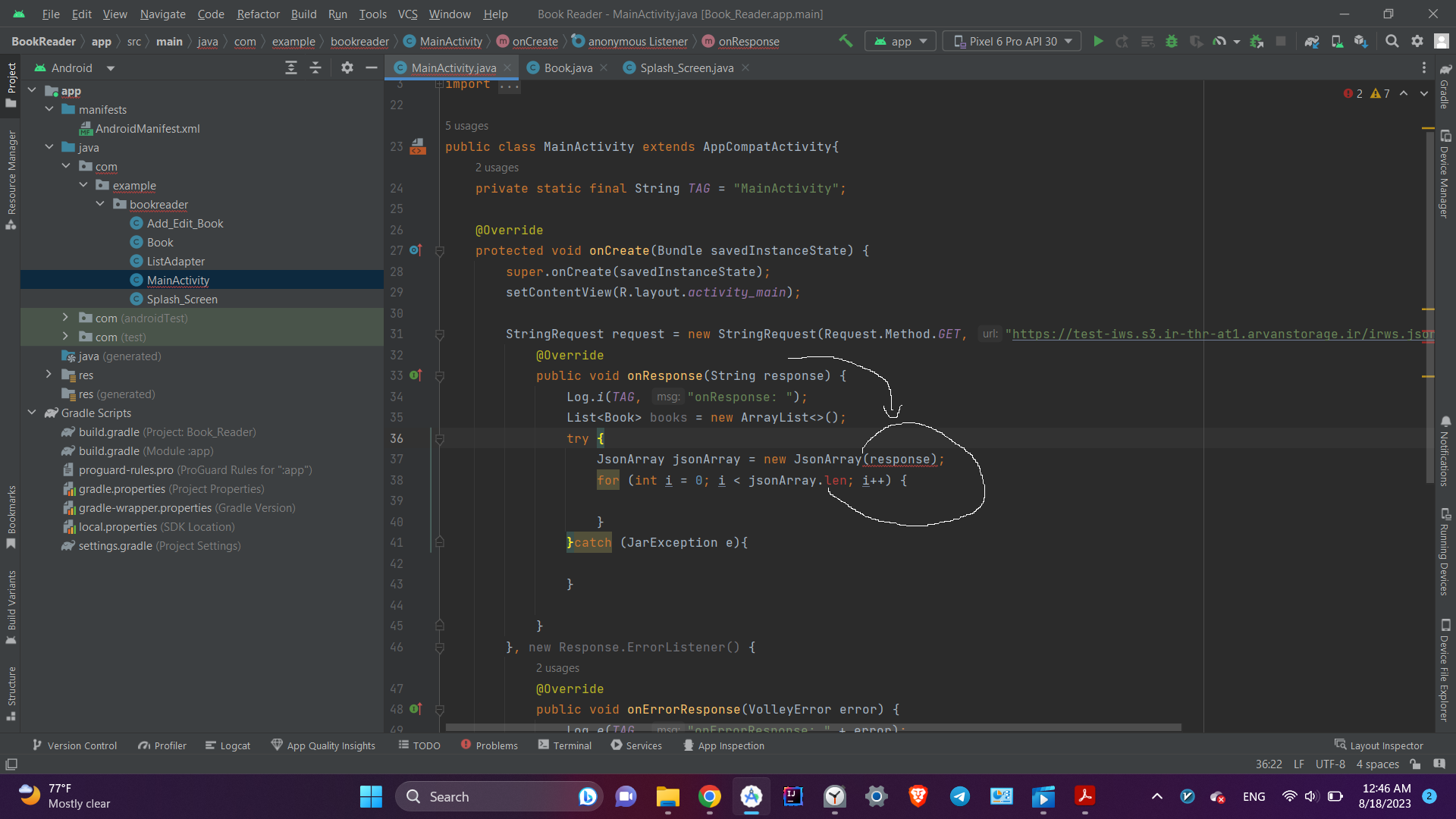Screen dimensions: 1456x819
Task: Open Version Control tool window
Action: 74,745
